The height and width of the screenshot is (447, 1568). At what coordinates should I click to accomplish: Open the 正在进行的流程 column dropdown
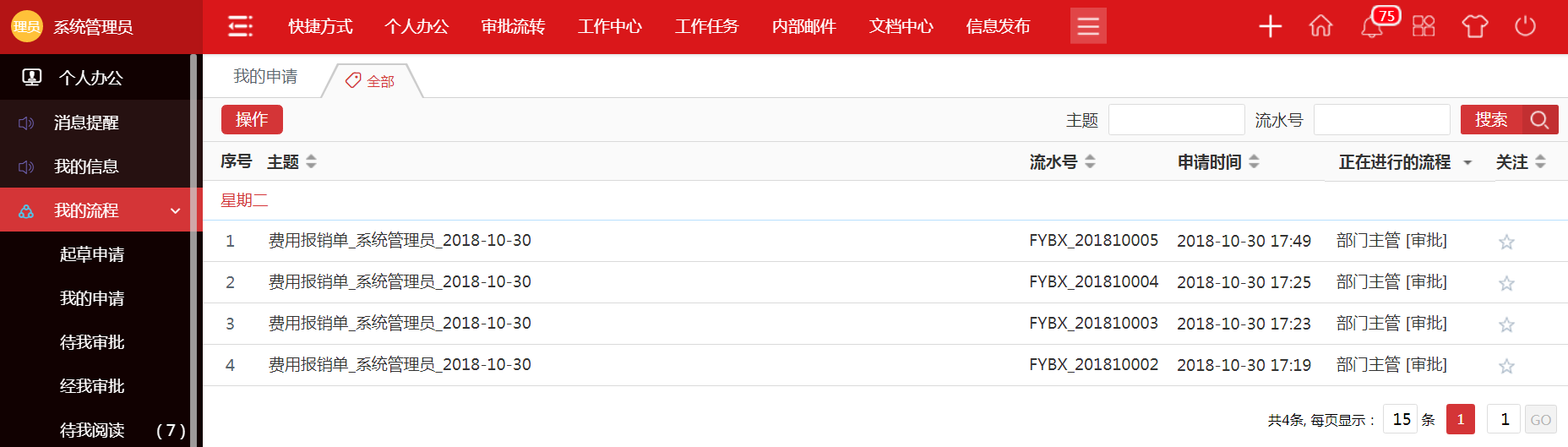click(x=1467, y=162)
